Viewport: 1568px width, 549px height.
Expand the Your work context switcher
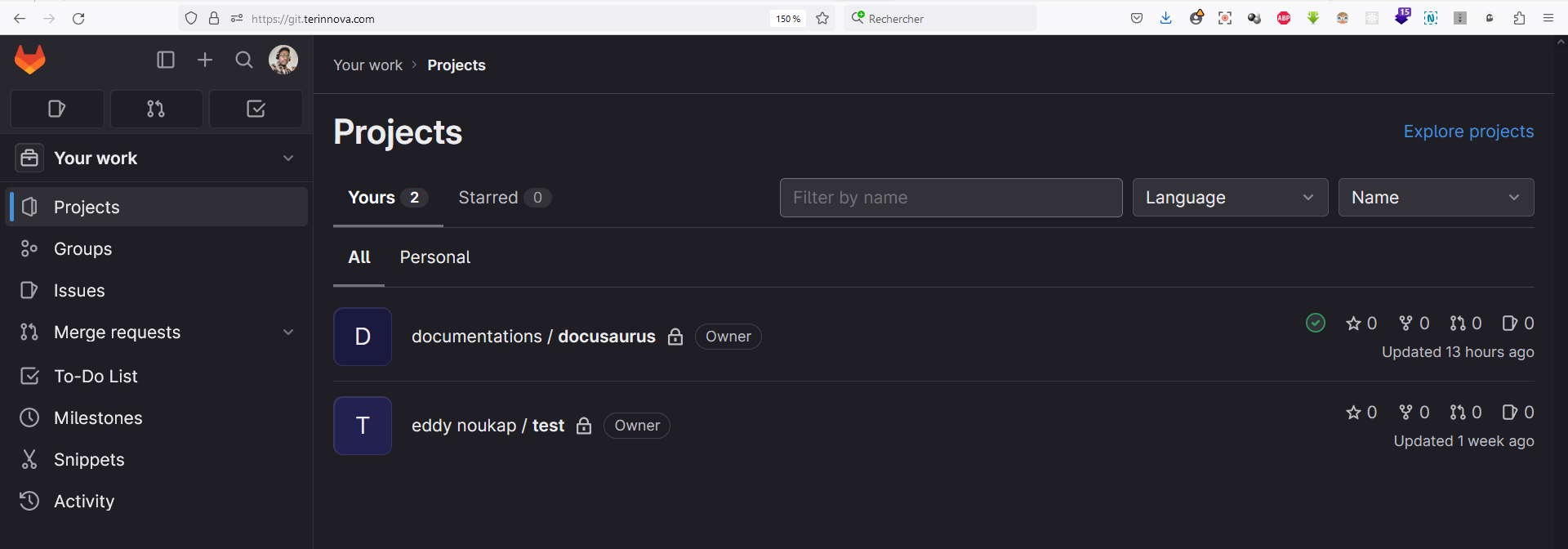click(x=157, y=158)
